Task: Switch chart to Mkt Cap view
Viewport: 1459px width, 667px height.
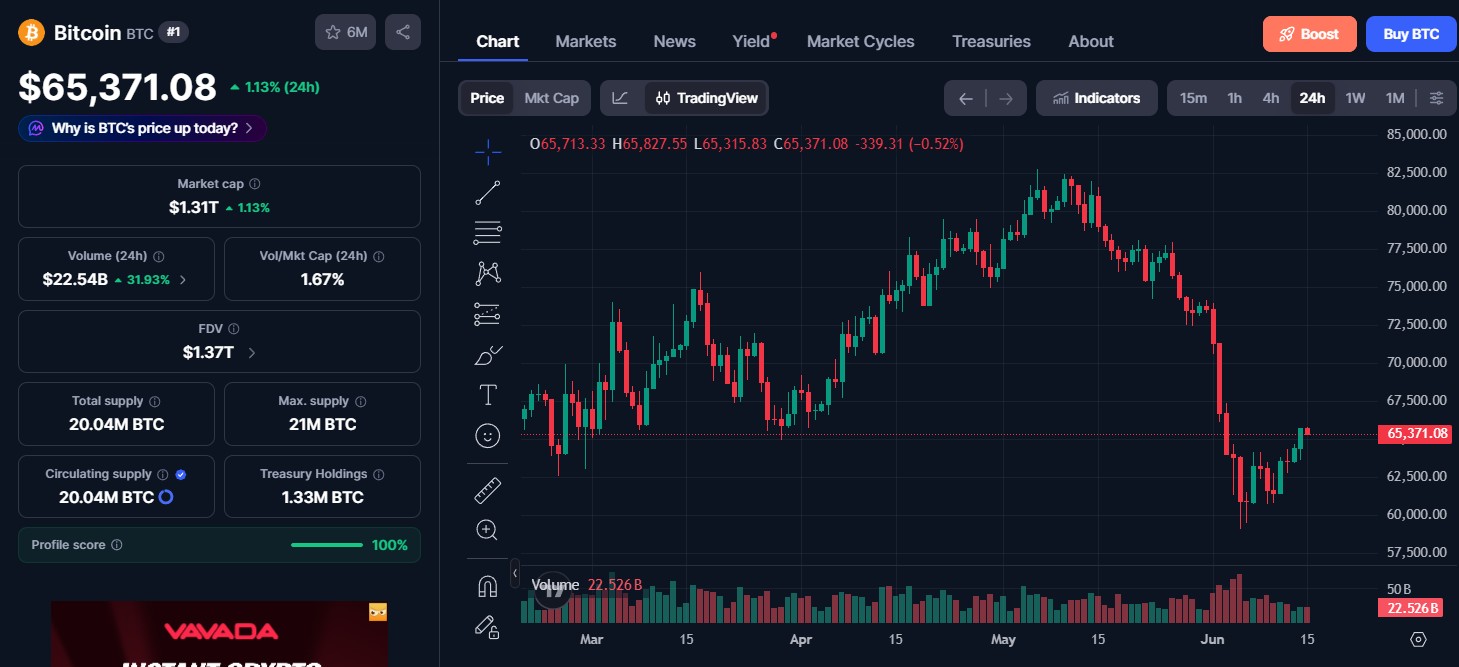Action: [552, 98]
